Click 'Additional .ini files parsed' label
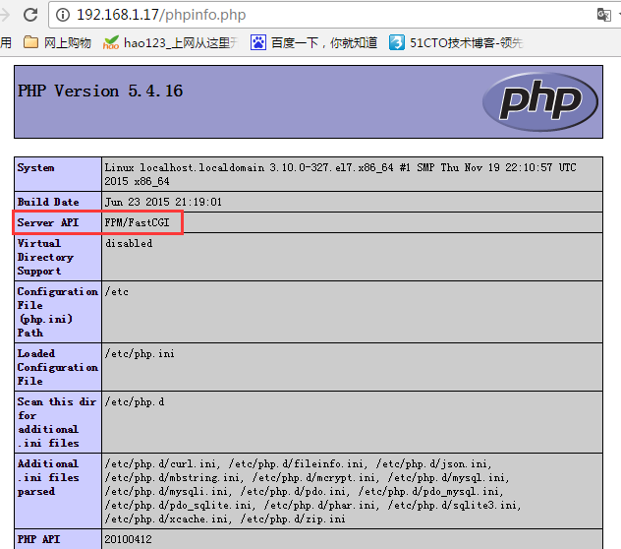Image resolution: width=621 pixels, height=549 pixels. pos(48,477)
